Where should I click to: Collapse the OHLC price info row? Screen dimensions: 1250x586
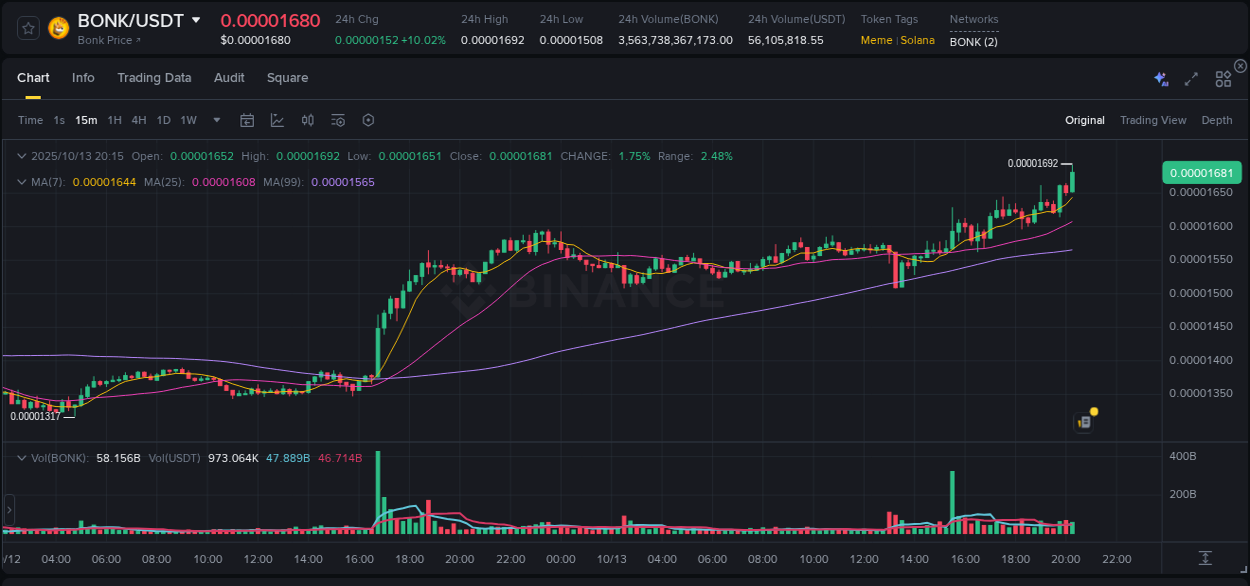pyautogui.click(x=22, y=156)
